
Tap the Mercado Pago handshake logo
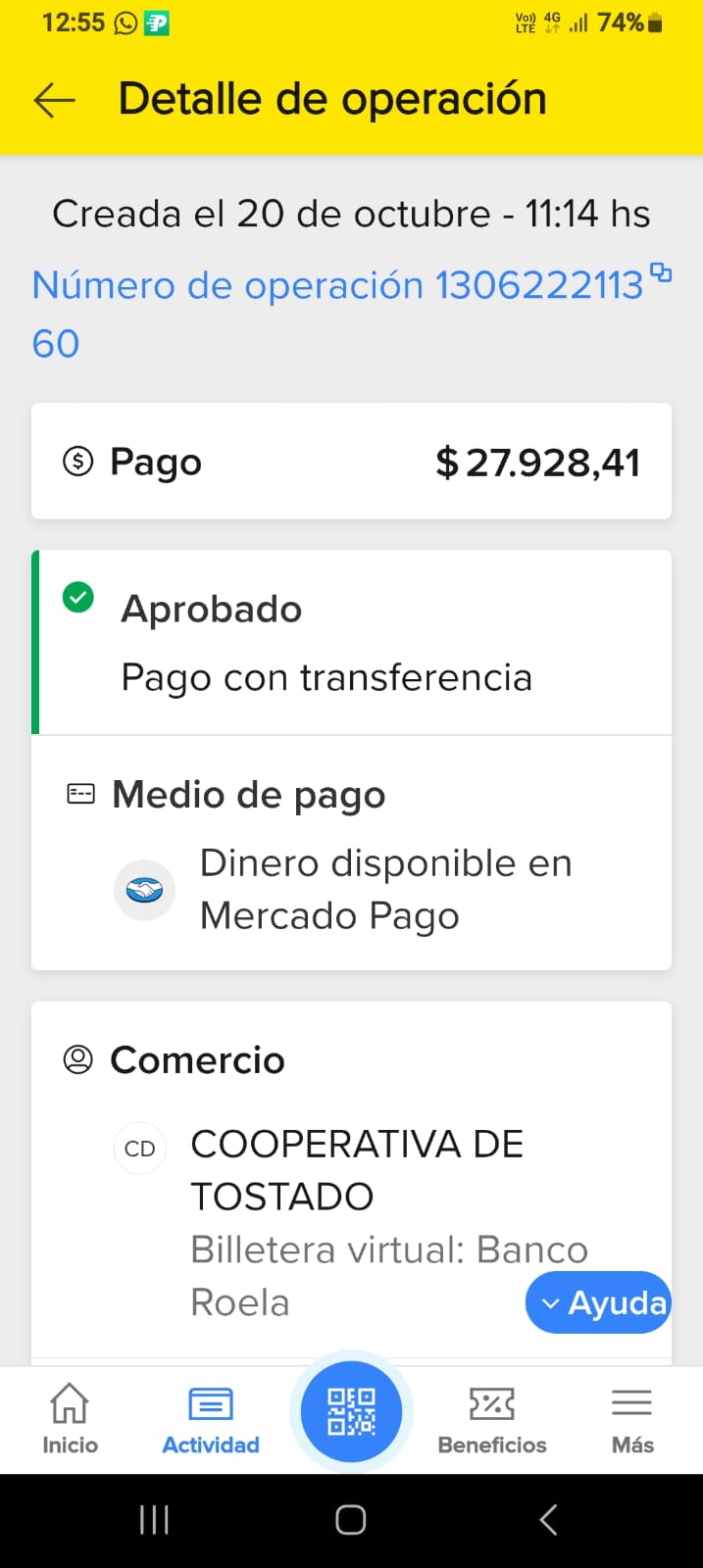click(144, 890)
